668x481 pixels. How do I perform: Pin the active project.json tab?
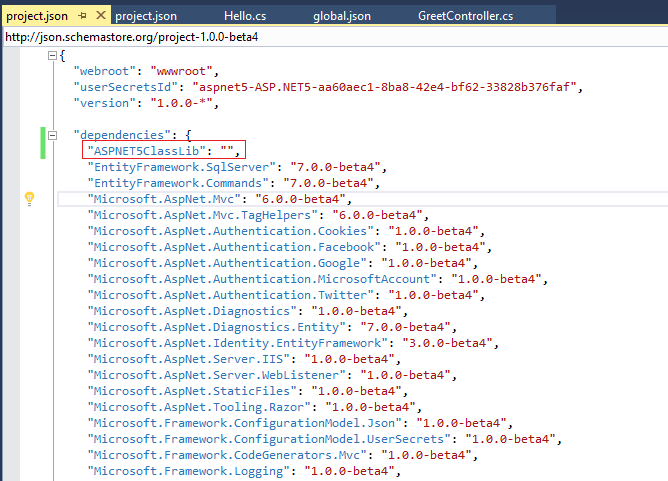pyautogui.click(x=83, y=16)
